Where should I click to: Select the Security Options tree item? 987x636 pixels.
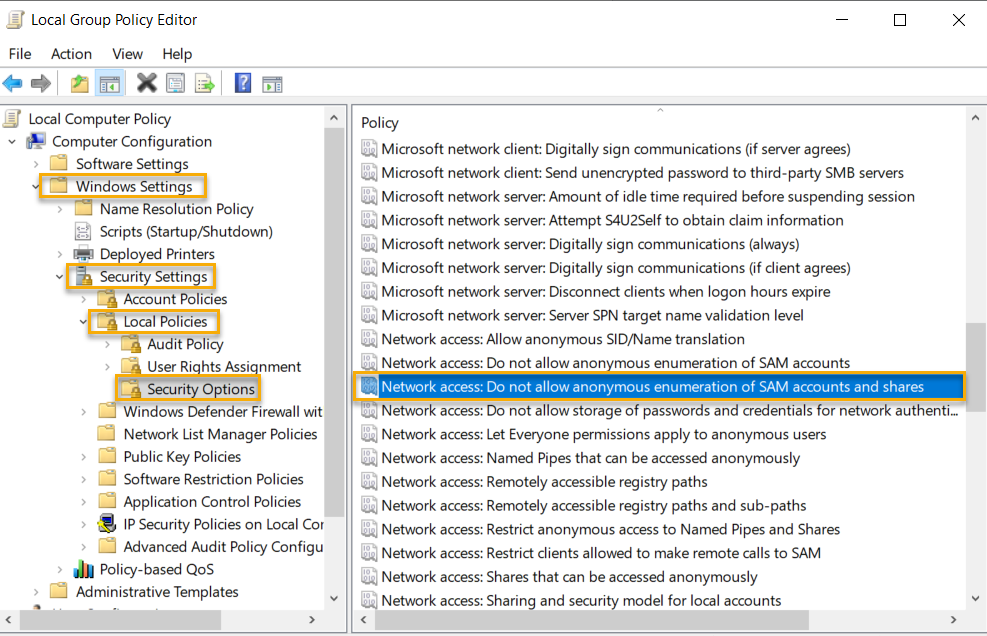tap(203, 388)
